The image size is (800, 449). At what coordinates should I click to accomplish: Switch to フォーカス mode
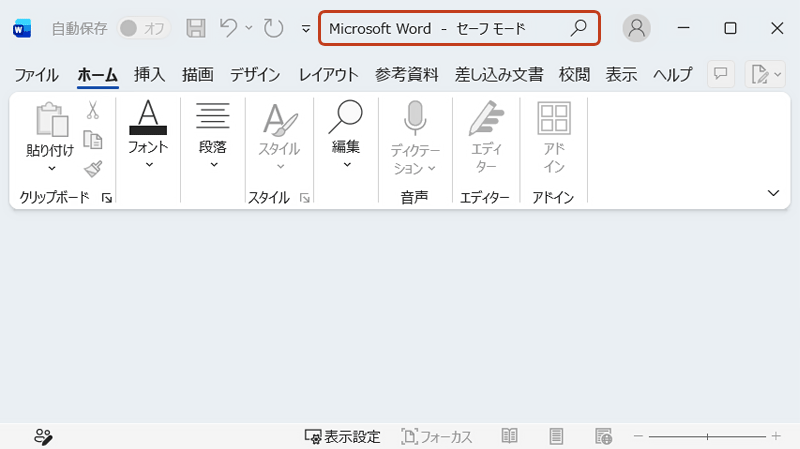click(437, 437)
